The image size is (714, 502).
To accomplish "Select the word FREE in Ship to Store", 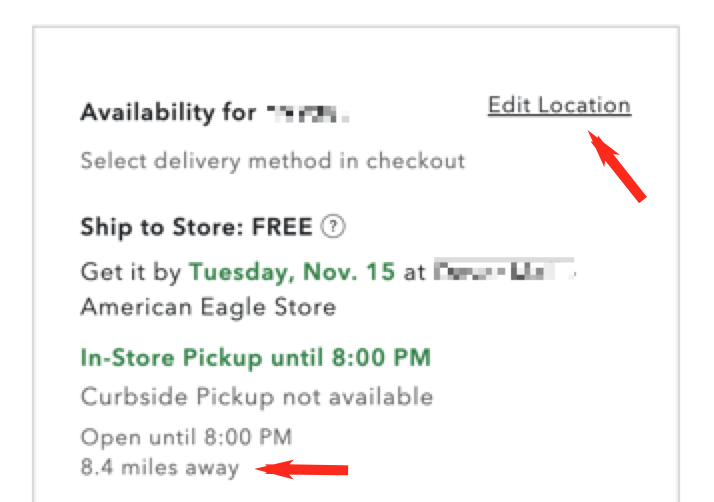I will (282, 227).
